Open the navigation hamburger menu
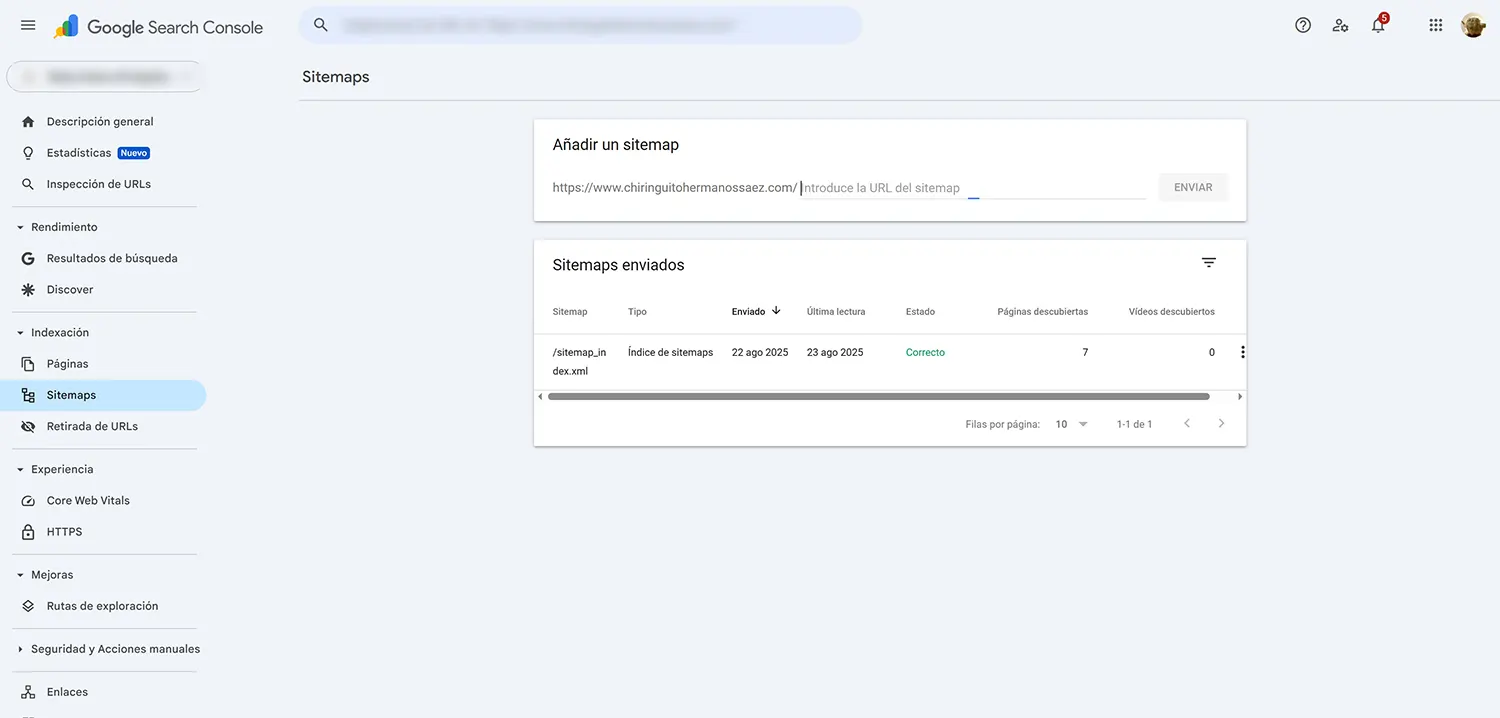Screen dimensions: 1500x718 pyautogui.click(x=27, y=25)
